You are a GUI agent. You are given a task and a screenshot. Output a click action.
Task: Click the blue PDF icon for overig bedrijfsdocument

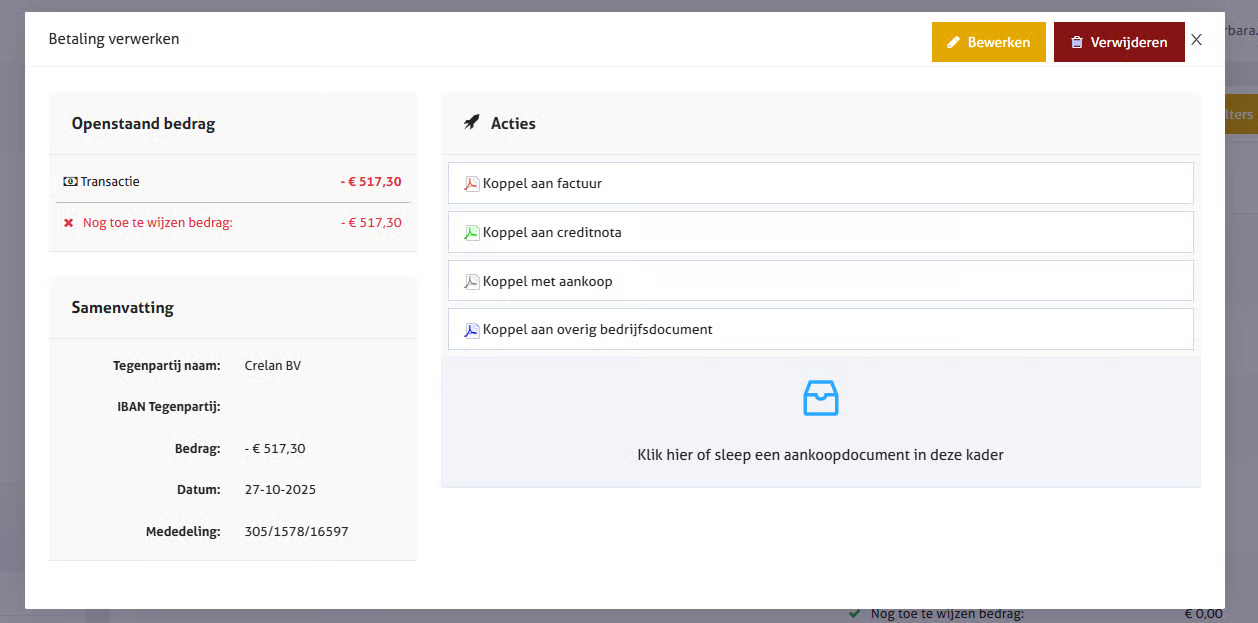click(x=472, y=330)
